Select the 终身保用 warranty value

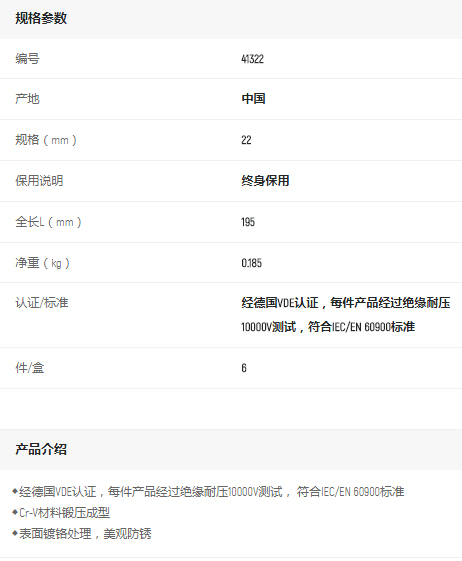(265, 181)
